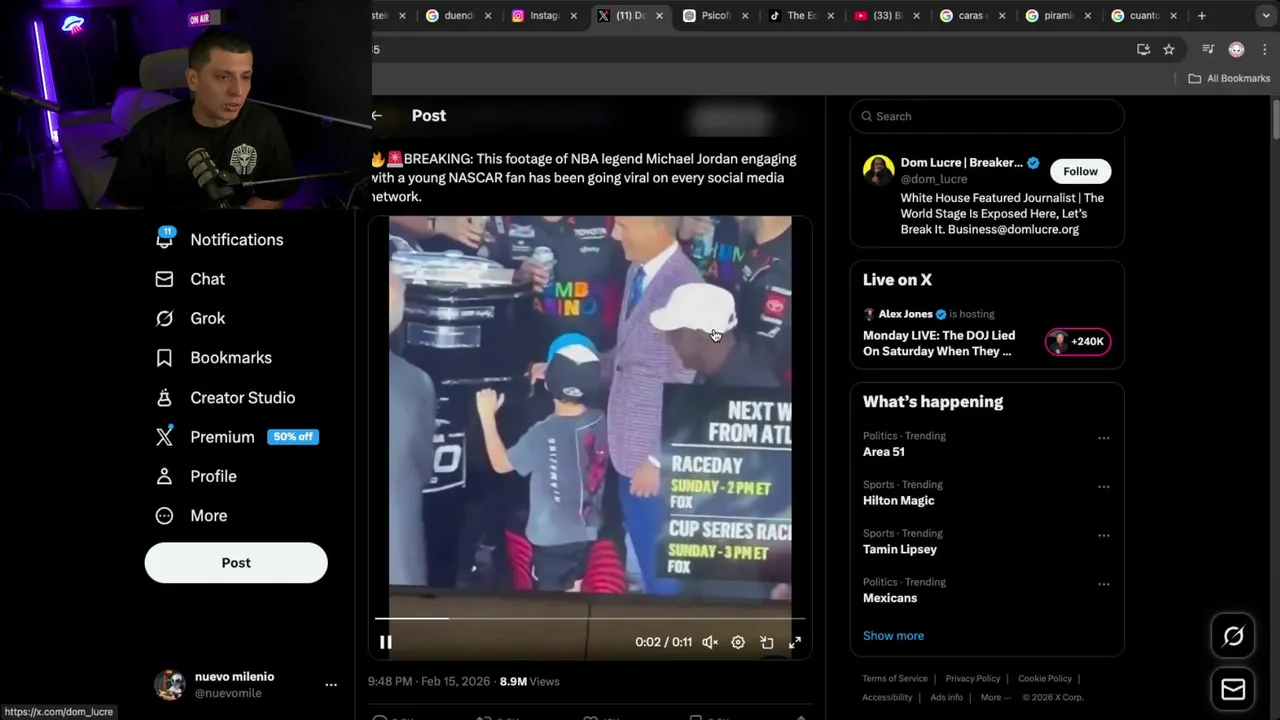Open the Premium page
This screenshot has height=720, width=1280.
coord(236,437)
